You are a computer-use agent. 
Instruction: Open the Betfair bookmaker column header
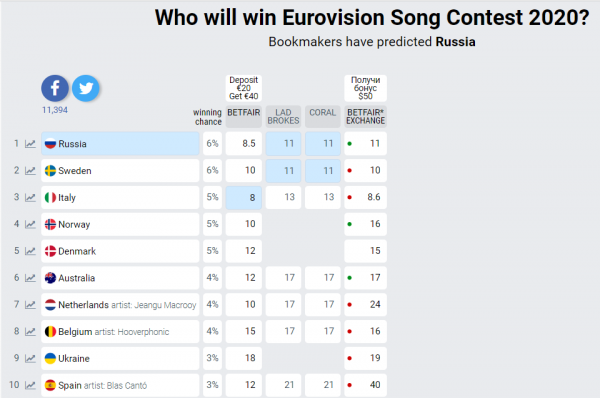coord(244,116)
